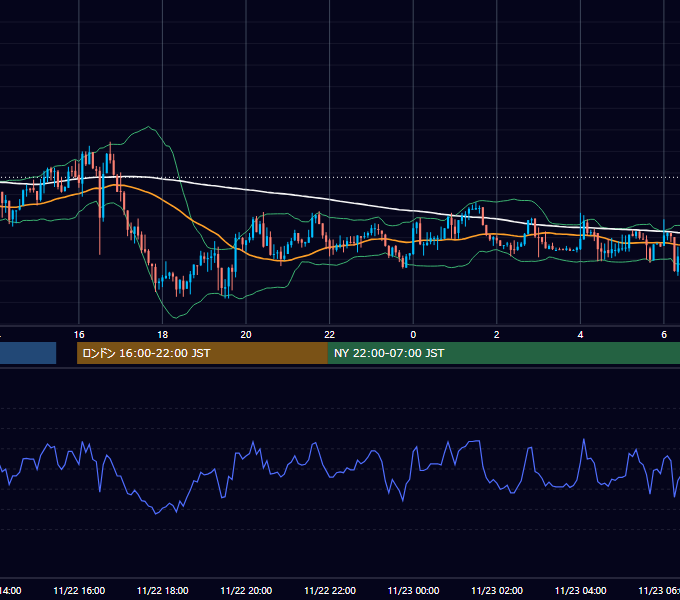The image size is (680, 600).
Task: Click the upper axis label 0
Action: (413, 335)
